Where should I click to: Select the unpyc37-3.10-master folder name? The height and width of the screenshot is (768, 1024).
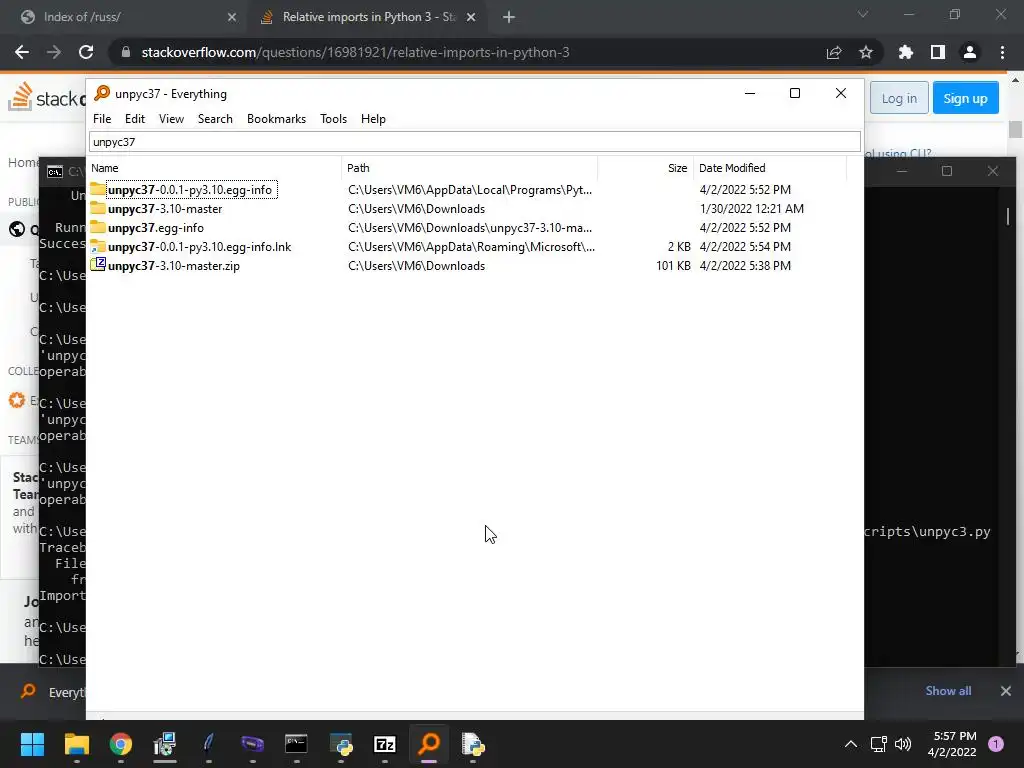click(165, 209)
